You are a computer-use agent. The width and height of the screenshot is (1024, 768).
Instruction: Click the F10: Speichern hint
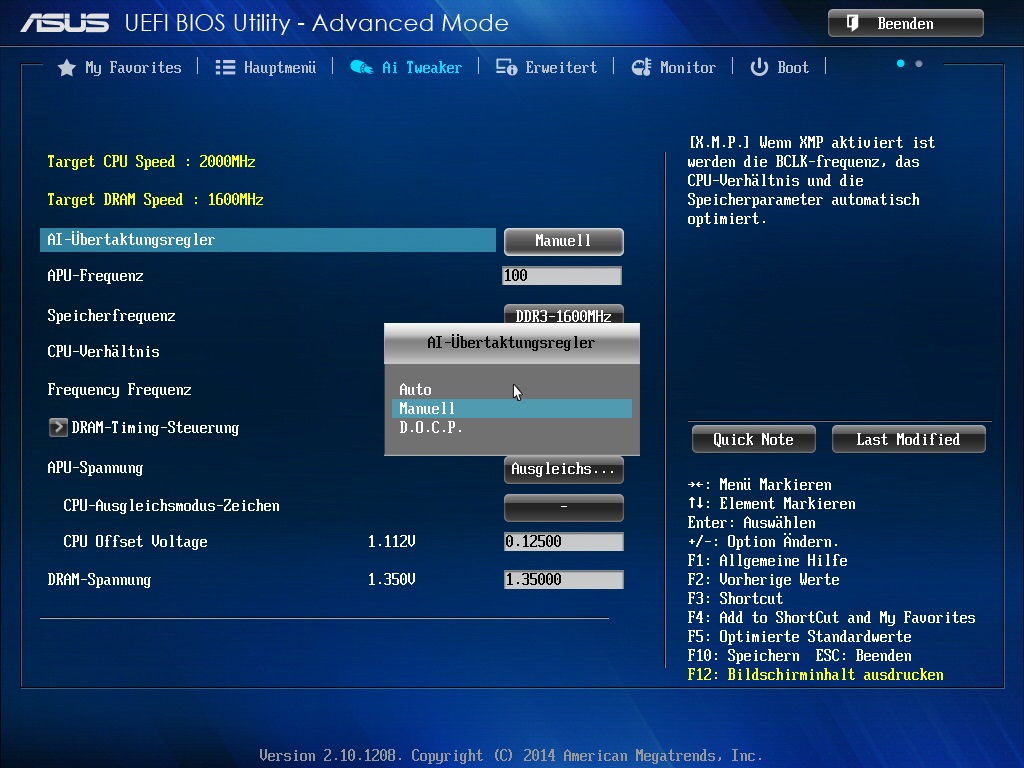click(x=743, y=656)
